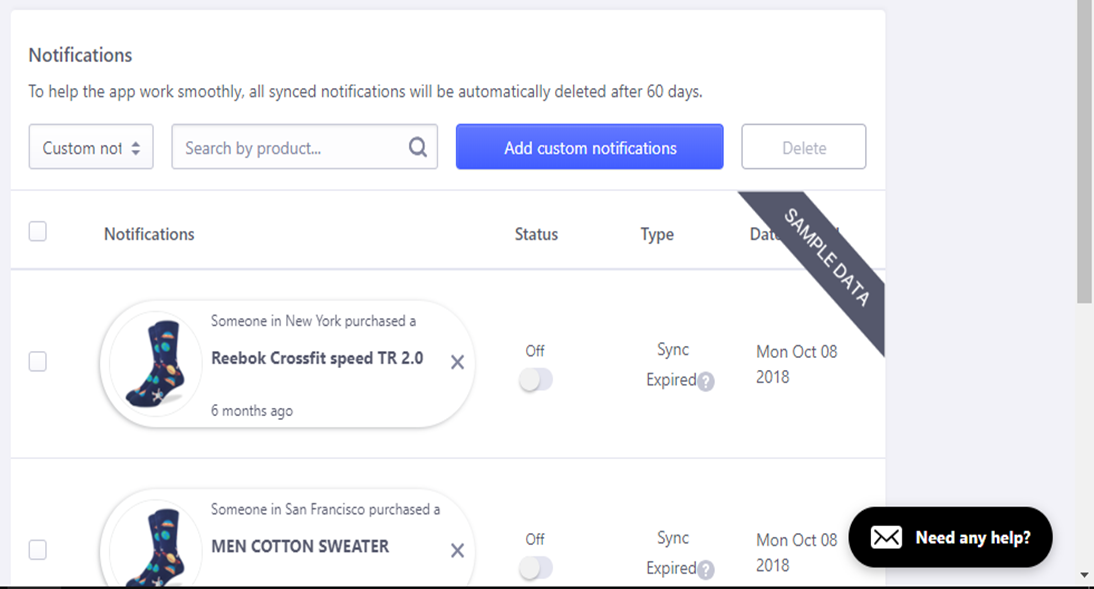
Task: Dismiss the Reebok Crossfit notification with X
Action: [457, 362]
